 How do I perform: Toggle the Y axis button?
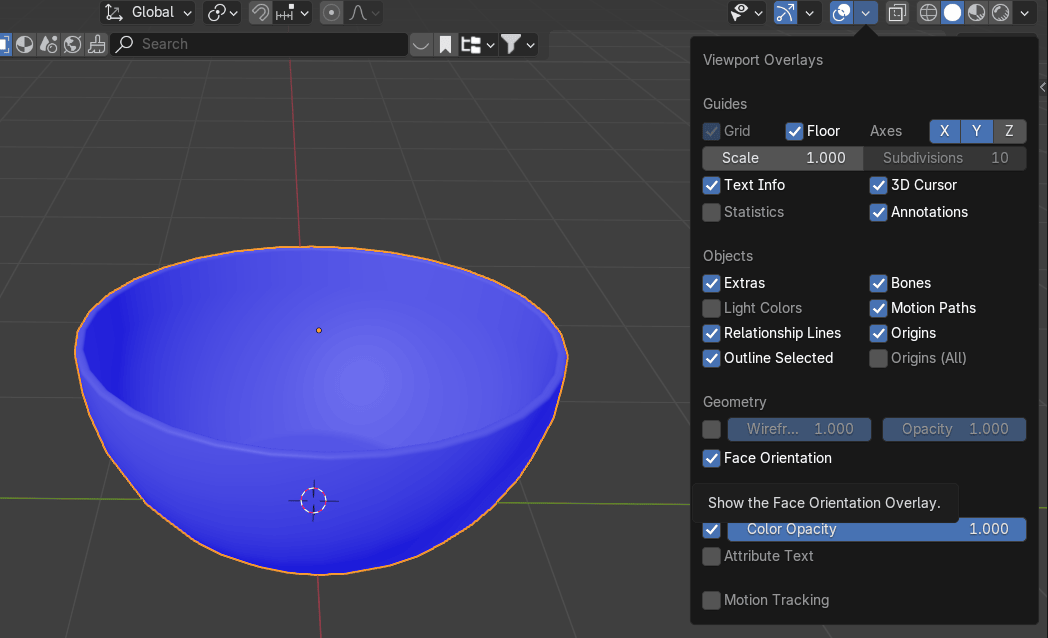976,131
